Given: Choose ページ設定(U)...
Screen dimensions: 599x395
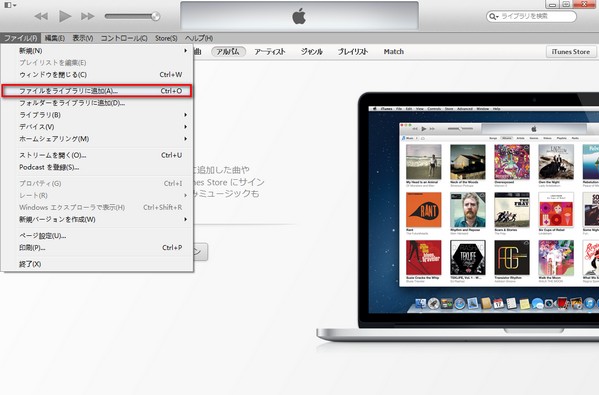Looking at the screenshot, I should (x=97, y=236).
